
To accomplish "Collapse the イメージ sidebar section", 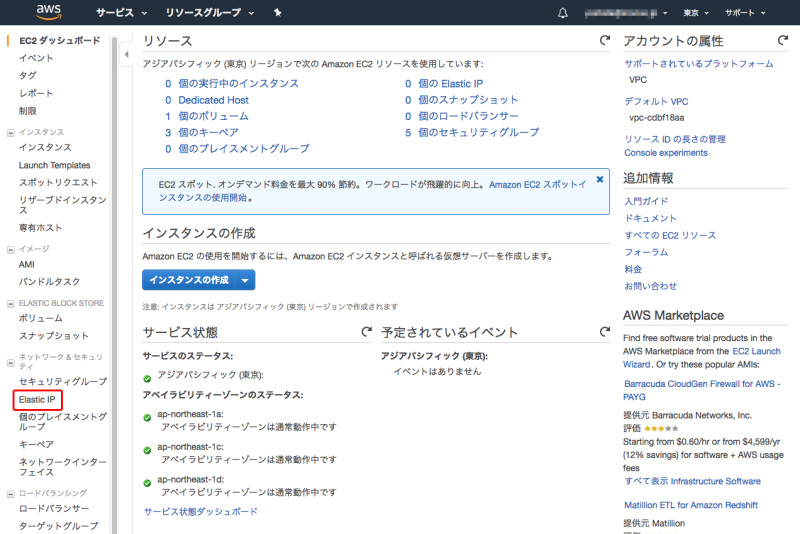I will pos(10,249).
